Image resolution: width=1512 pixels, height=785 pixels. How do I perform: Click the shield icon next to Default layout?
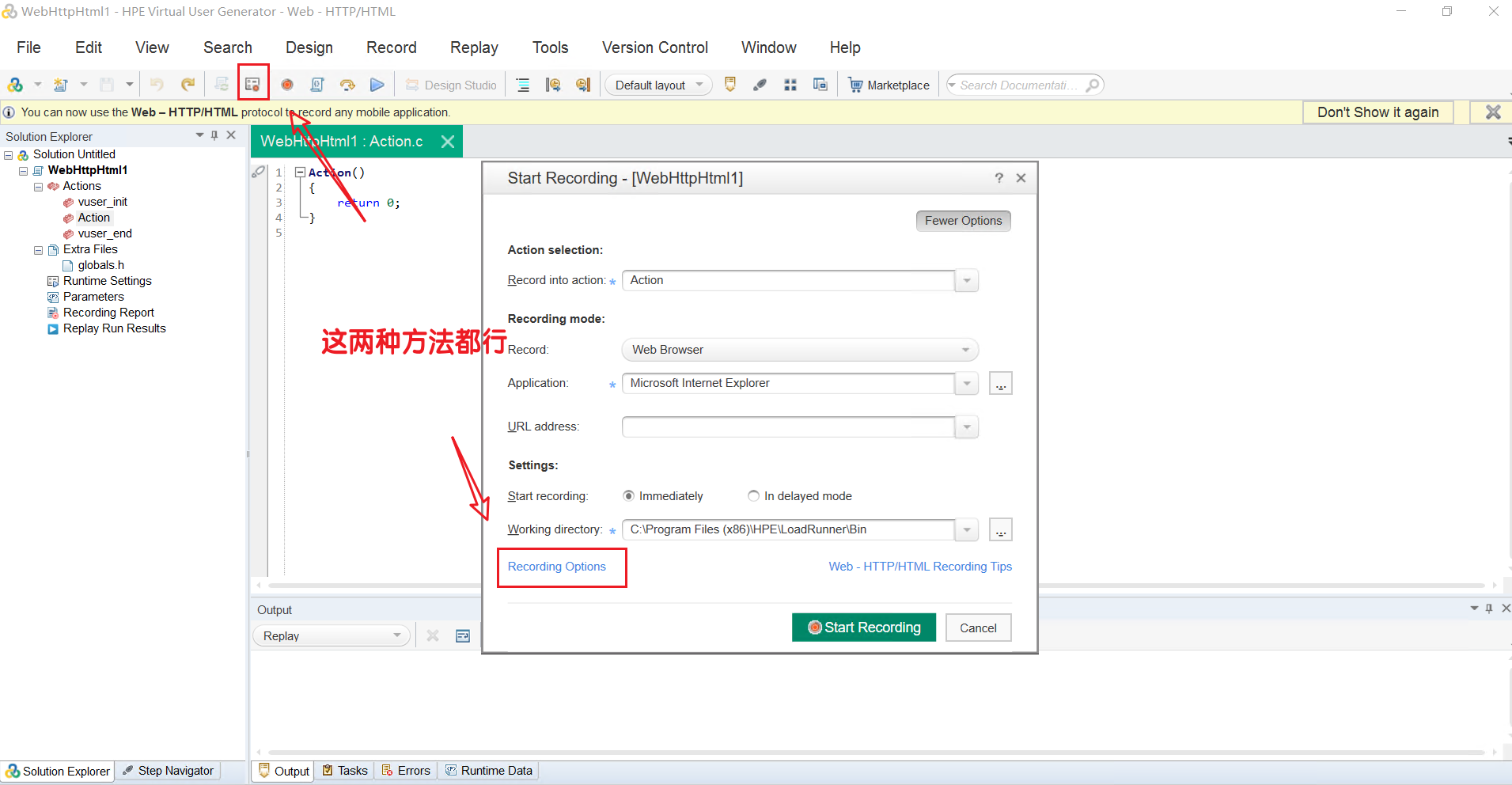(730, 85)
